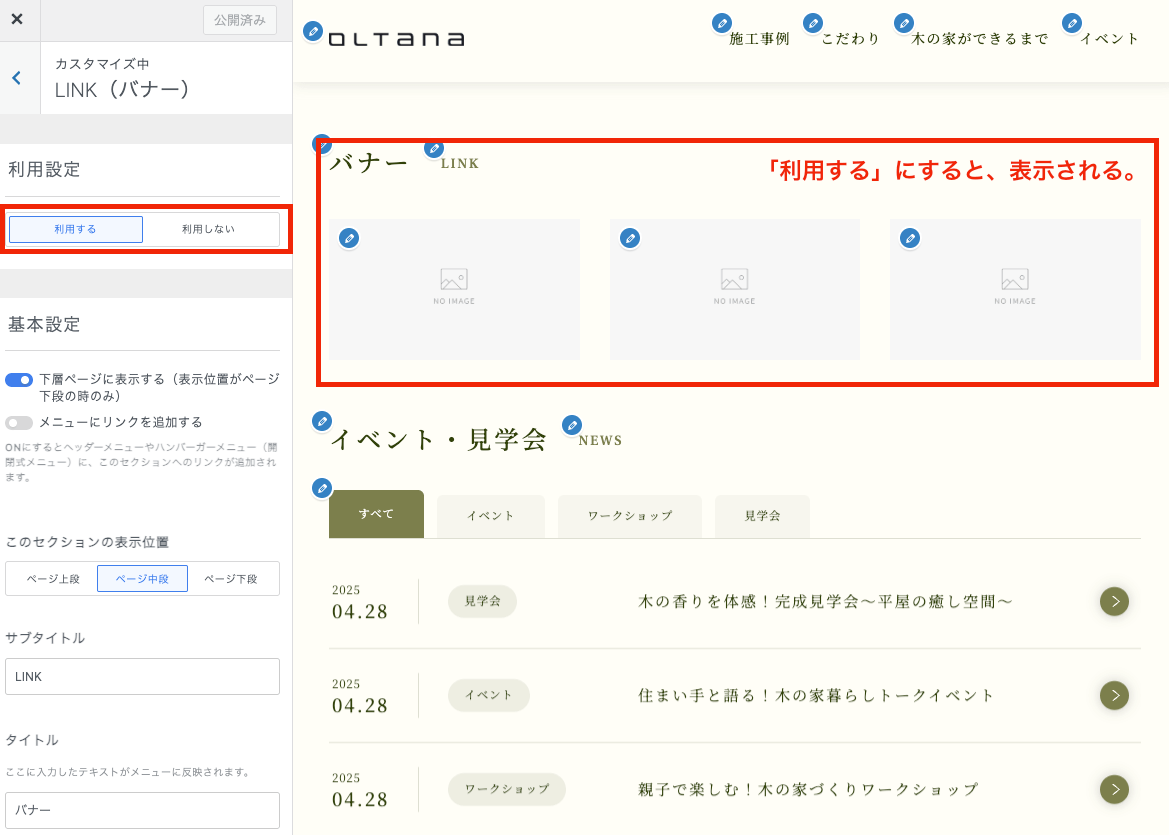This screenshot has width=1169, height=835.
Task: Close the customizer with the X icon
Action: pyautogui.click(x=17, y=20)
